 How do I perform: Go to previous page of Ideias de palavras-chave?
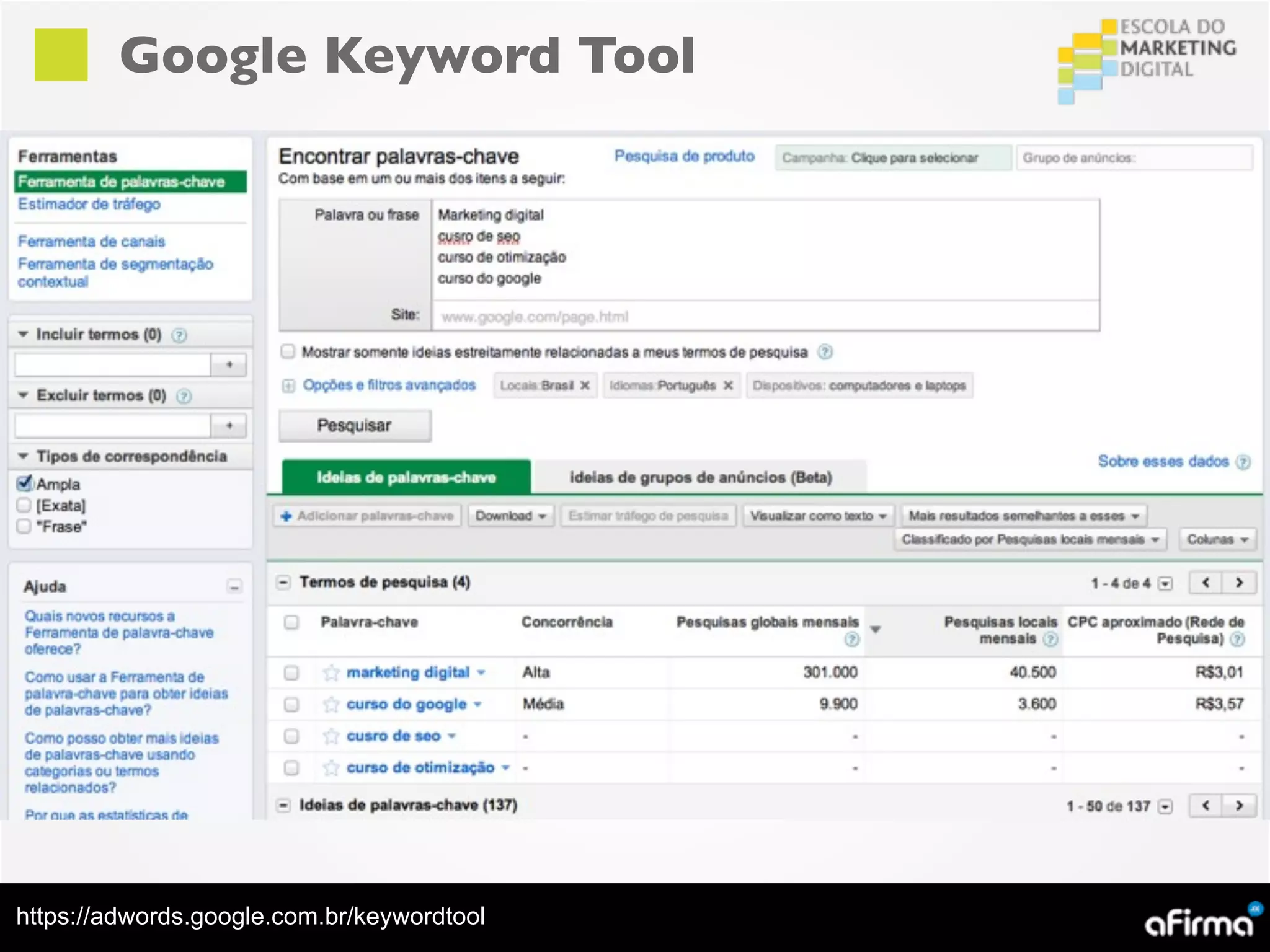pyautogui.click(x=1206, y=806)
